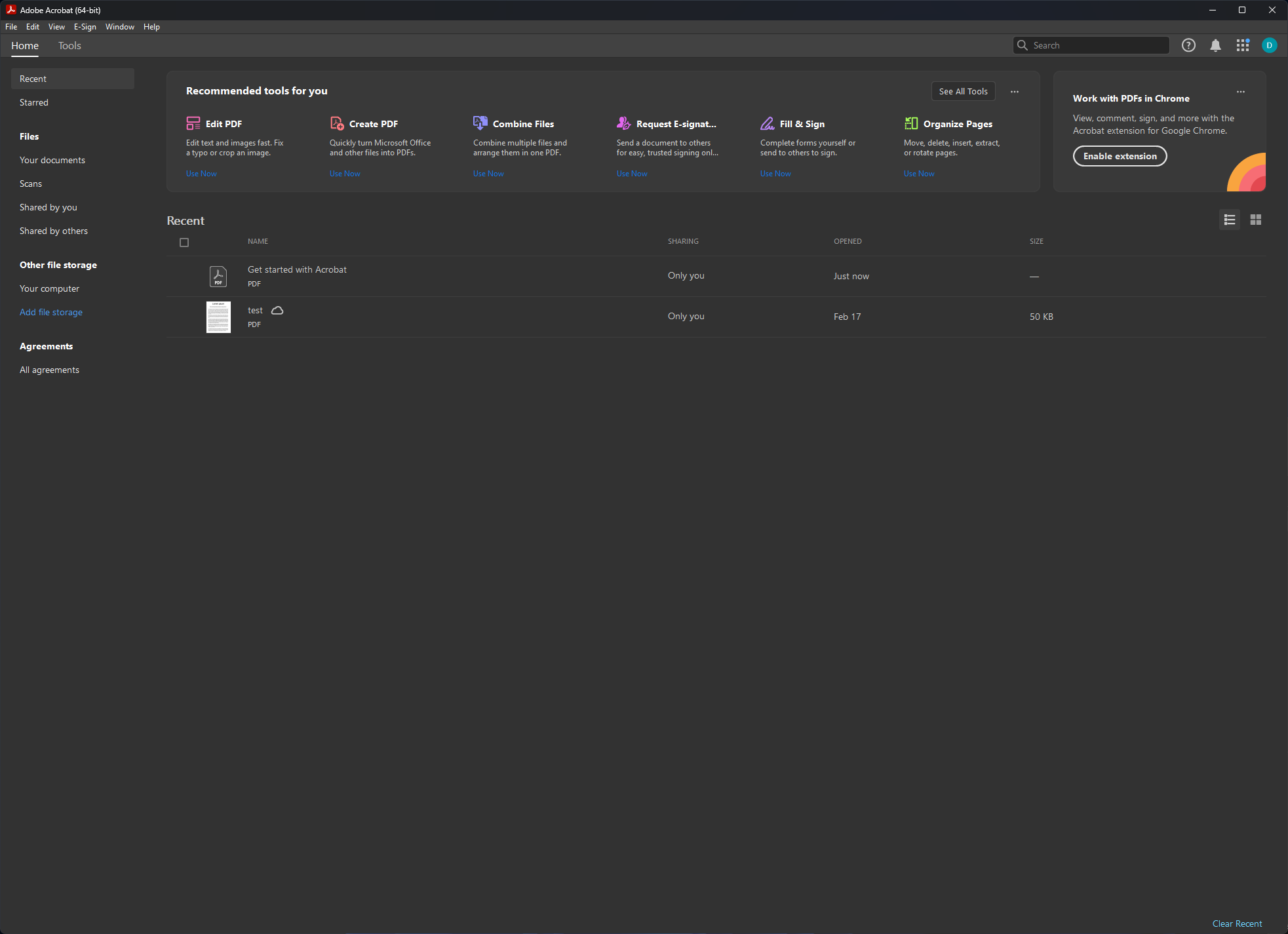The height and width of the screenshot is (934, 1288).
Task: Open Chrome extension card options menu
Action: click(1240, 92)
